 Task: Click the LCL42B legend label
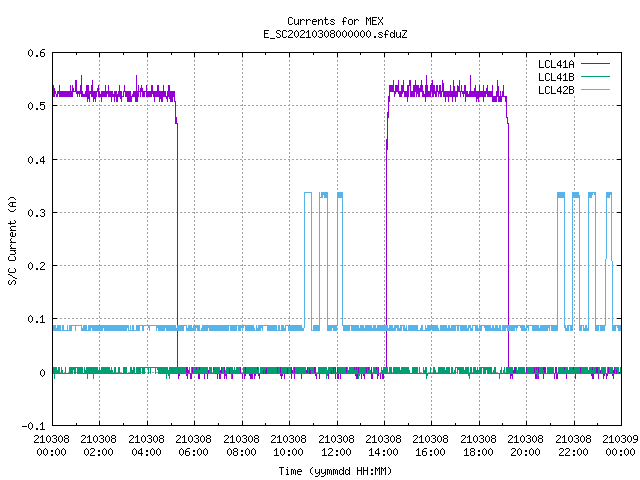556,90
